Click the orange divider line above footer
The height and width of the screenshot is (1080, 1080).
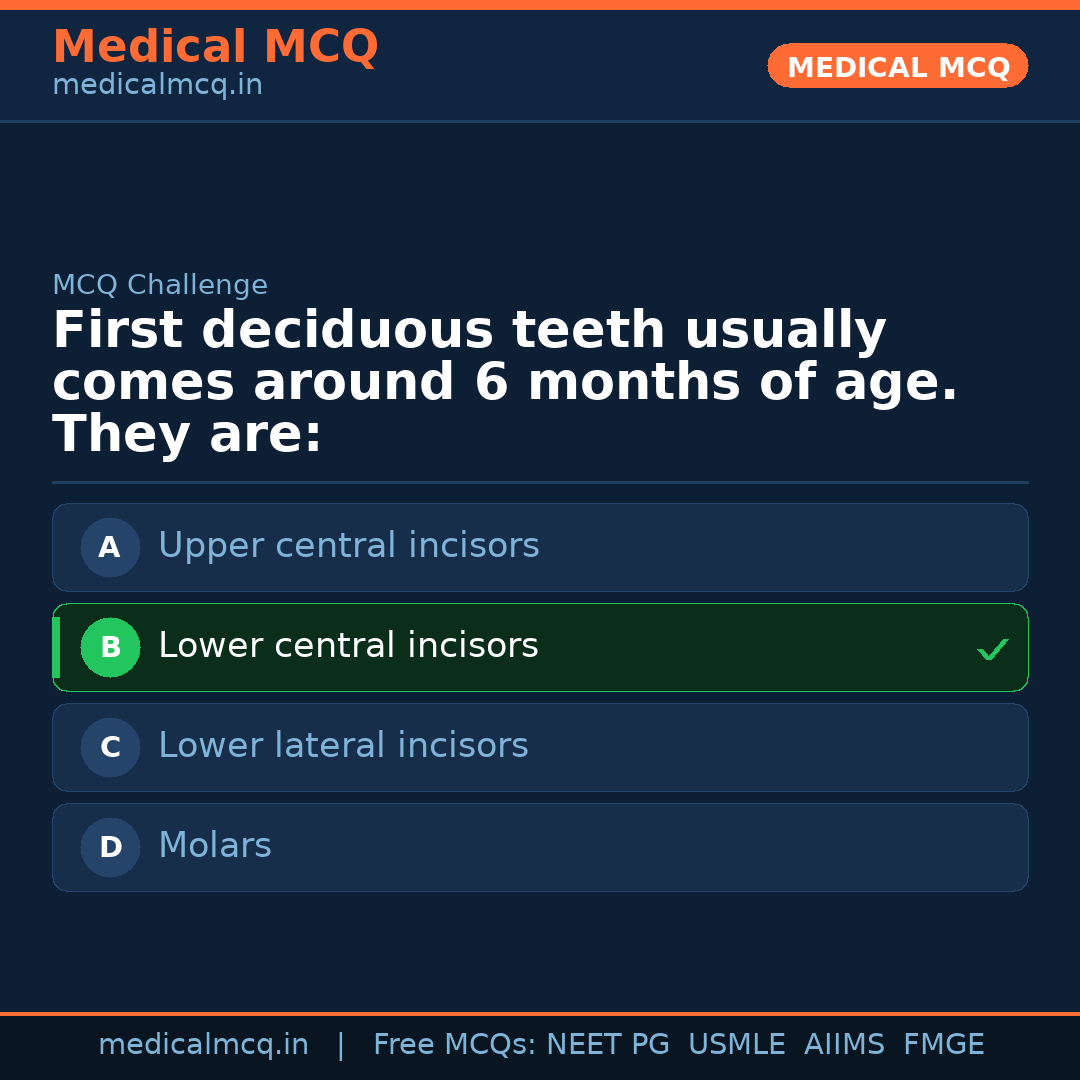pyautogui.click(x=540, y=1012)
